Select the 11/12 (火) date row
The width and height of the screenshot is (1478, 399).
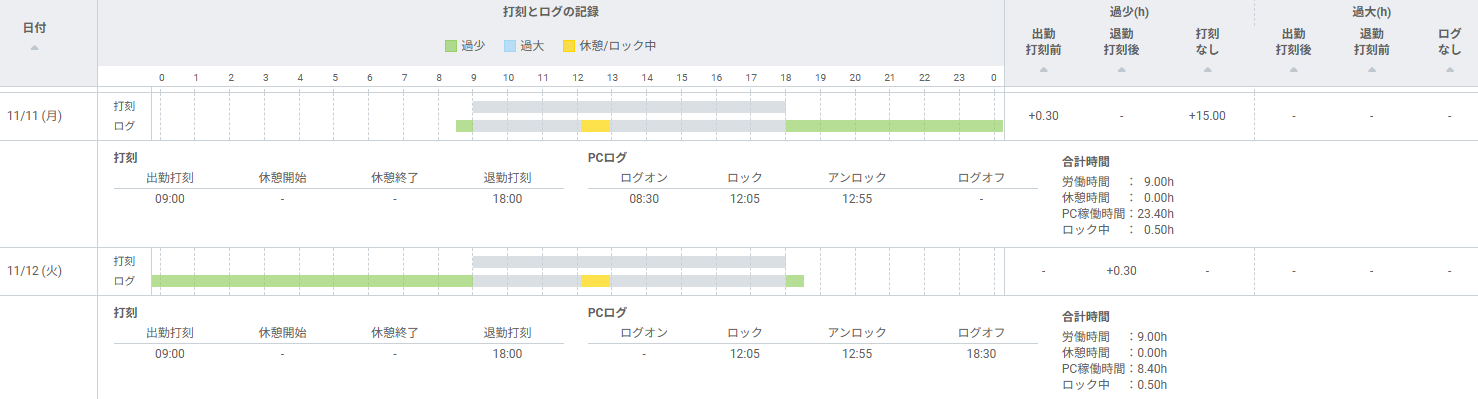pyautogui.click(x=34, y=271)
